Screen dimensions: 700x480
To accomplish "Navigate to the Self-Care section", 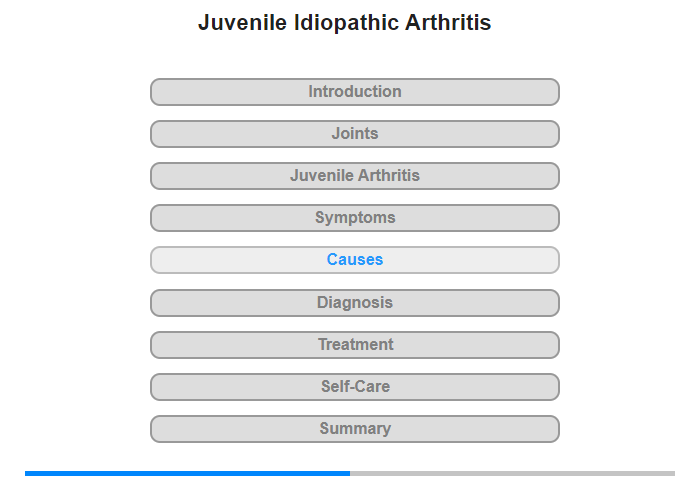I will click(x=354, y=387).
